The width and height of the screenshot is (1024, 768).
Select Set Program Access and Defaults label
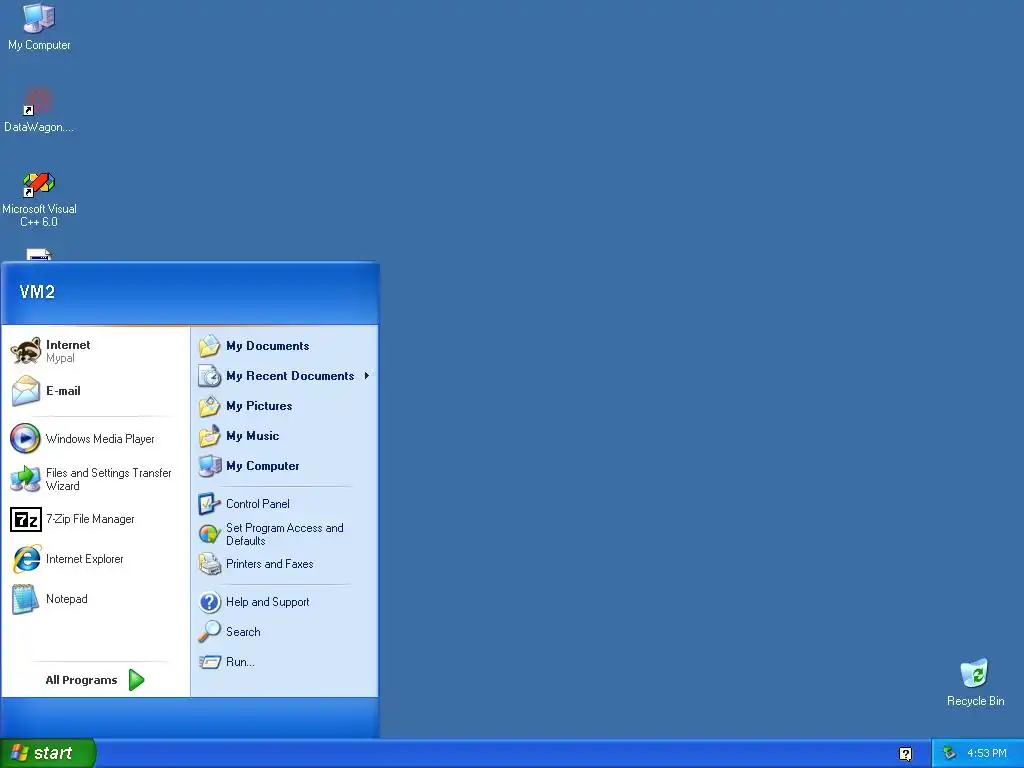pos(285,534)
